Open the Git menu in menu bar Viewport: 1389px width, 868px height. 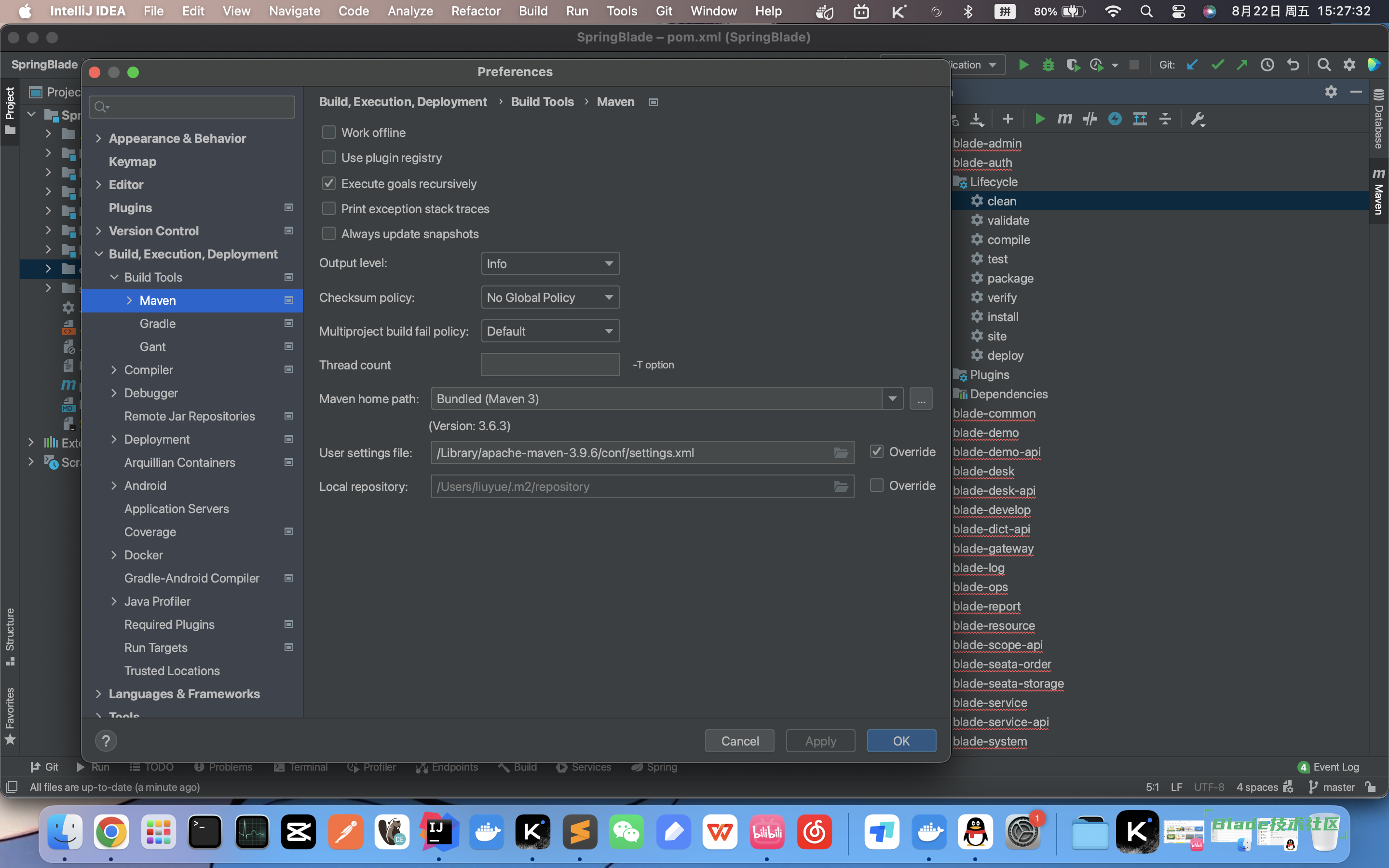coord(664,11)
